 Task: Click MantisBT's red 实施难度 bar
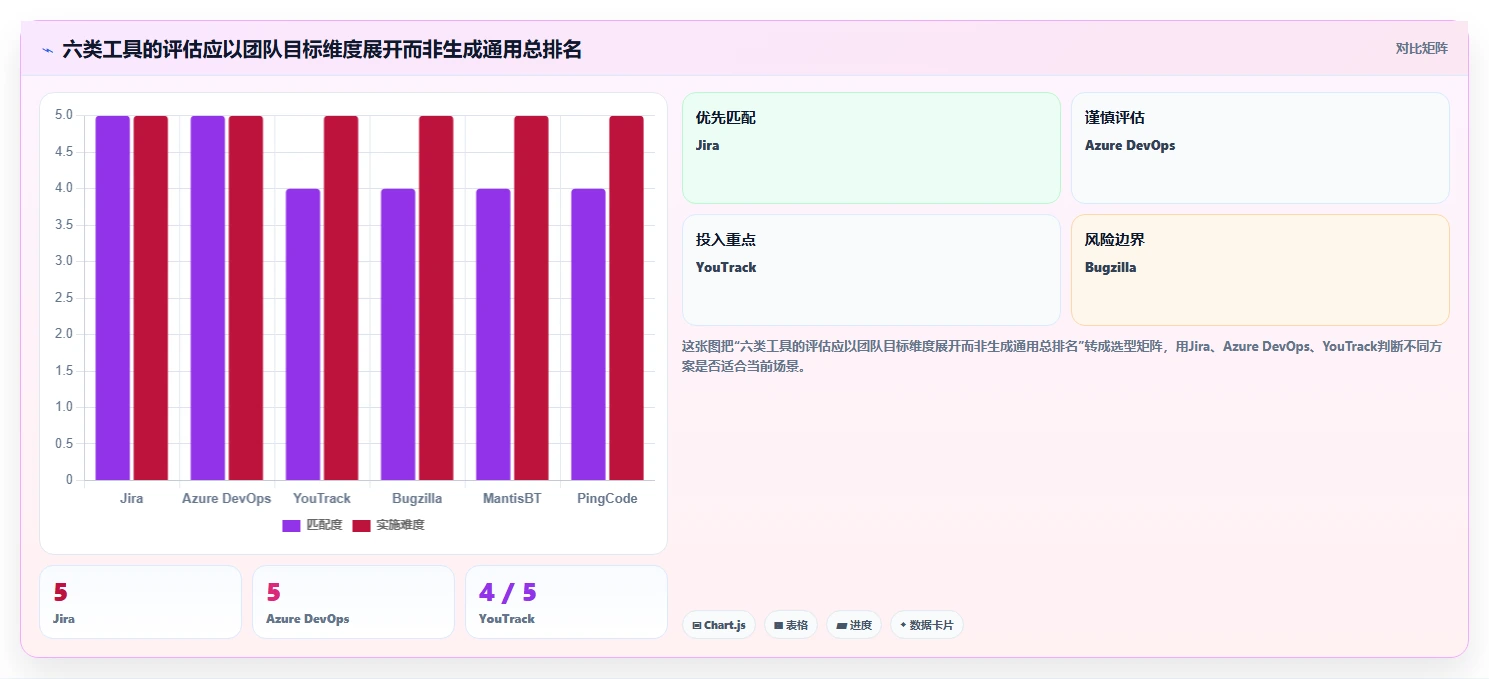click(x=531, y=298)
